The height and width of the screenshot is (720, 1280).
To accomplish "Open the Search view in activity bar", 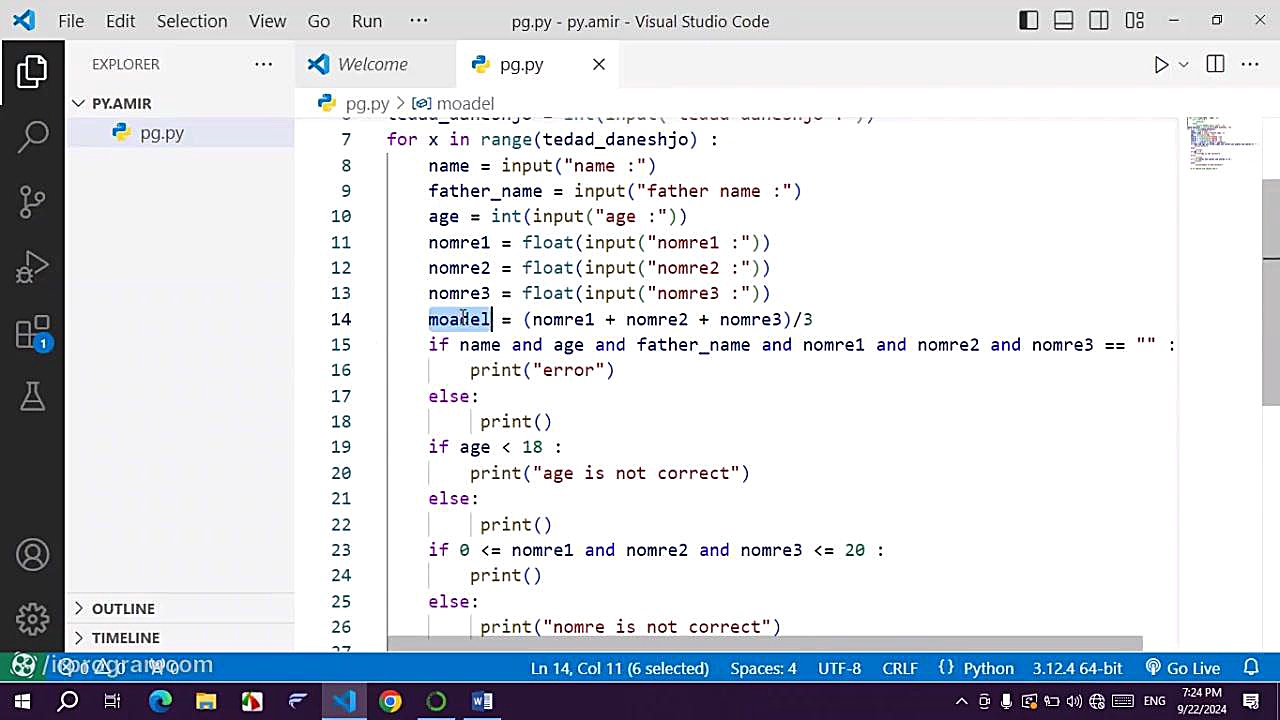I will click(32, 136).
